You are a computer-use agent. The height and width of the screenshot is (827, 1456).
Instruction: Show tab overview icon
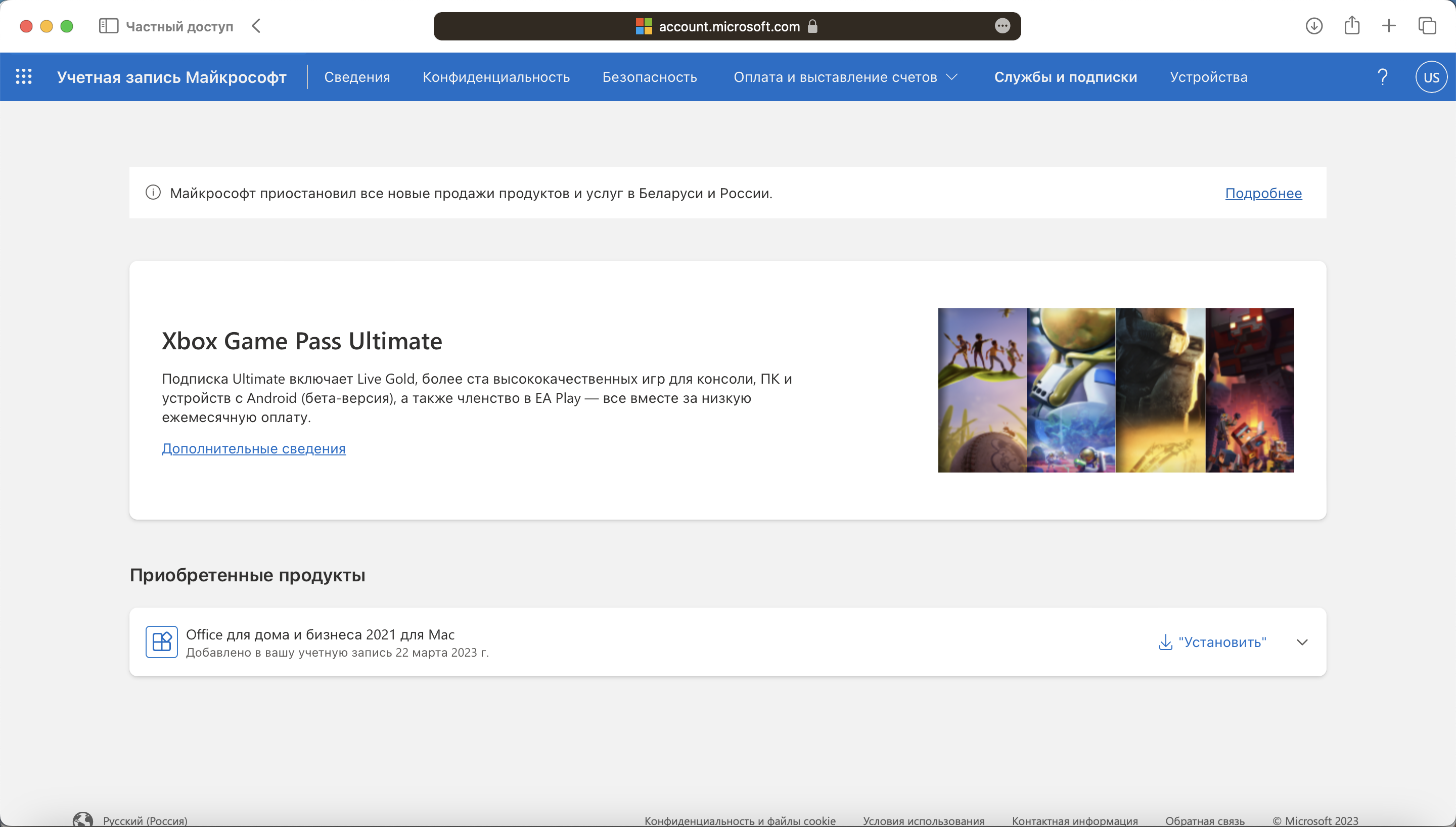[x=1427, y=26]
